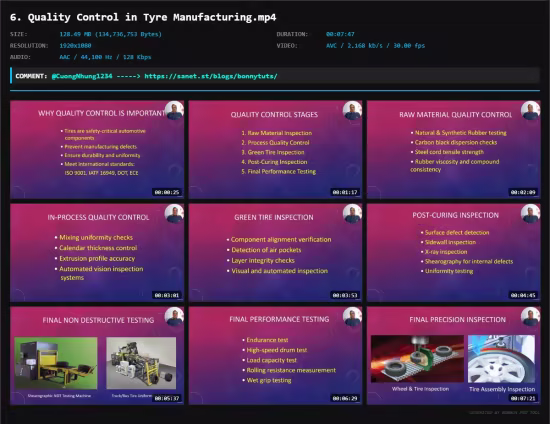Click the Shearography for internal defects bullet
The height and width of the screenshot is (424, 550).
(x=467, y=262)
